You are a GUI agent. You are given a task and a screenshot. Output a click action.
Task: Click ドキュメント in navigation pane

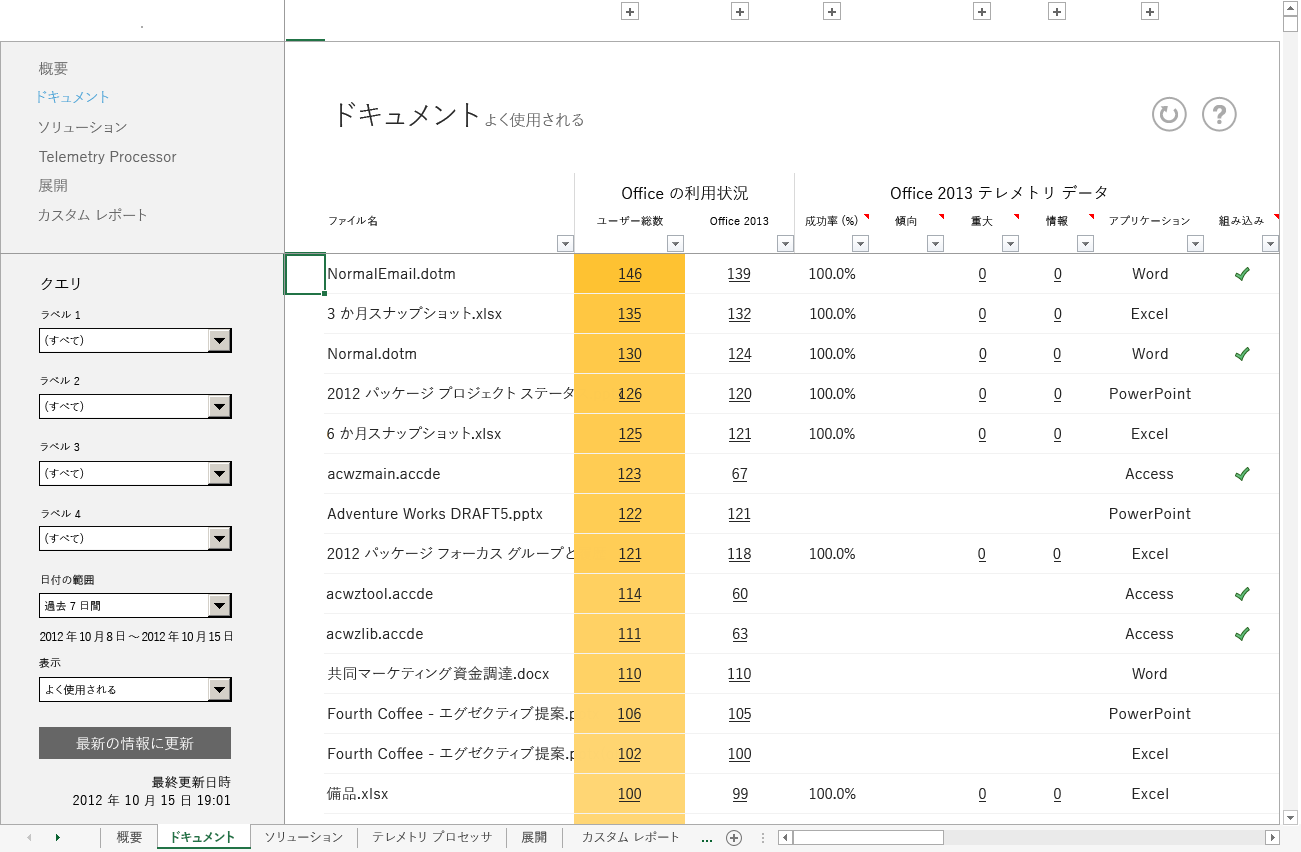[x=72, y=97]
